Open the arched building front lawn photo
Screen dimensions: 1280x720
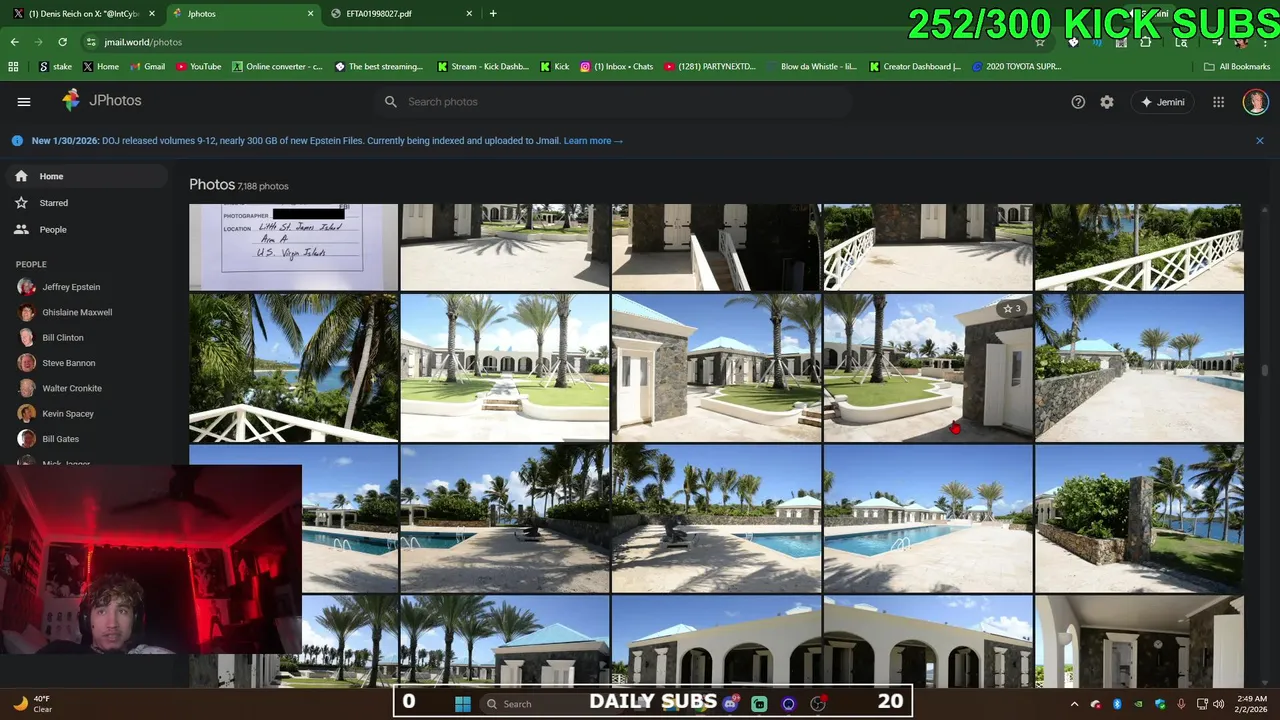[505, 367]
